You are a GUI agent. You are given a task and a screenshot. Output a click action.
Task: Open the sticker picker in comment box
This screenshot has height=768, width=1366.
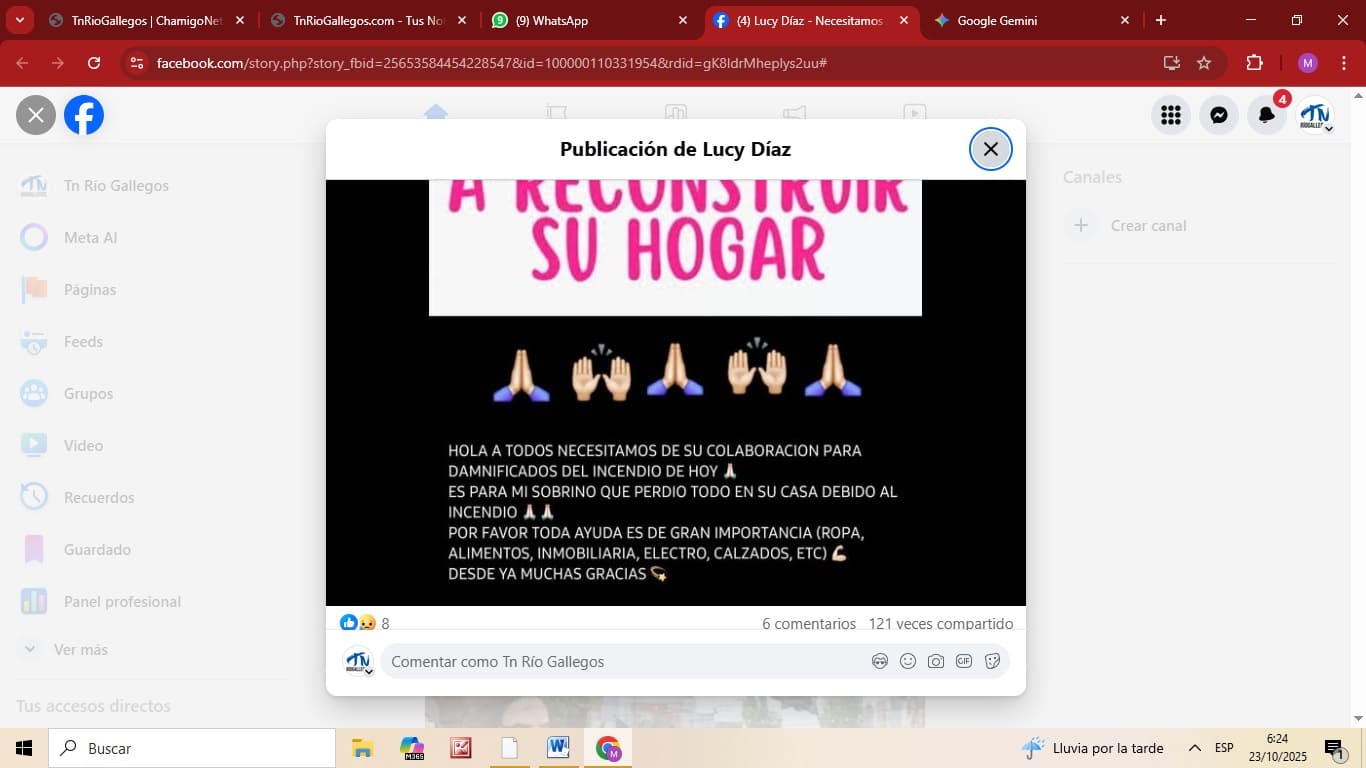point(993,661)
